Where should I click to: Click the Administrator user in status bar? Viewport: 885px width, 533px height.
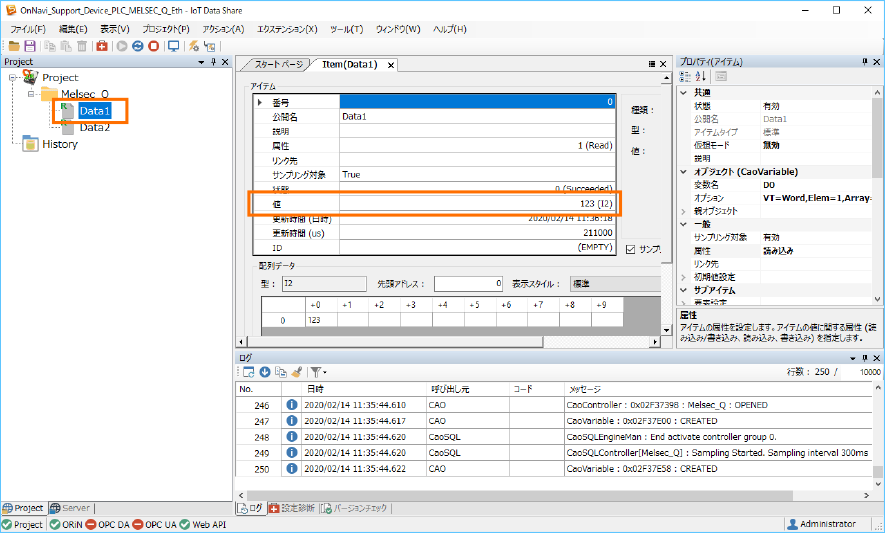click(822, 524)
